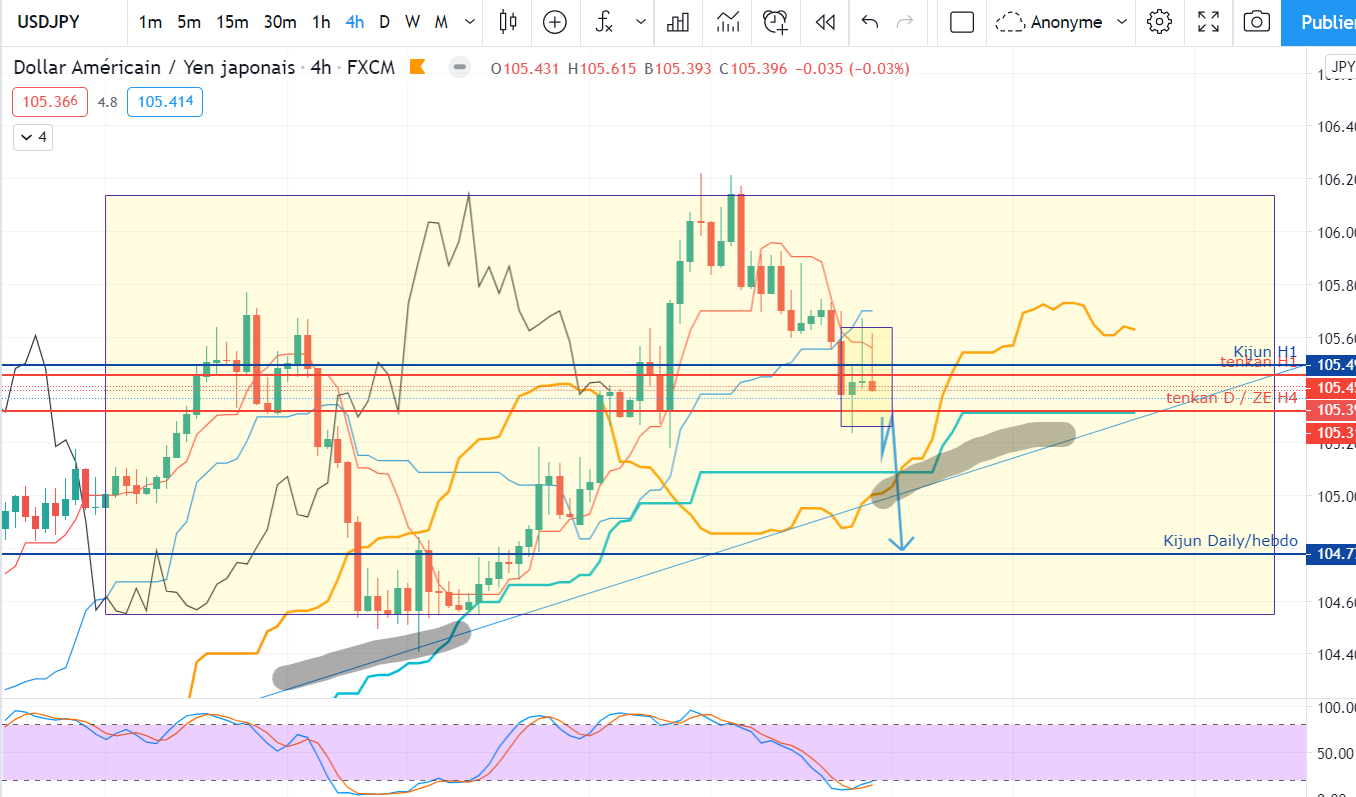Select the layout square icon
Screen dimensions: 1356x797
pos(962,22)
